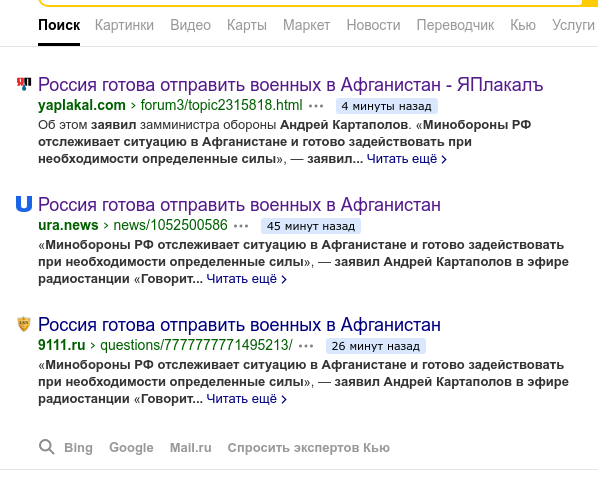598x481 pixels.
Task: Click the '4 минуты назад' badge
Action: [x=387, y=106]
